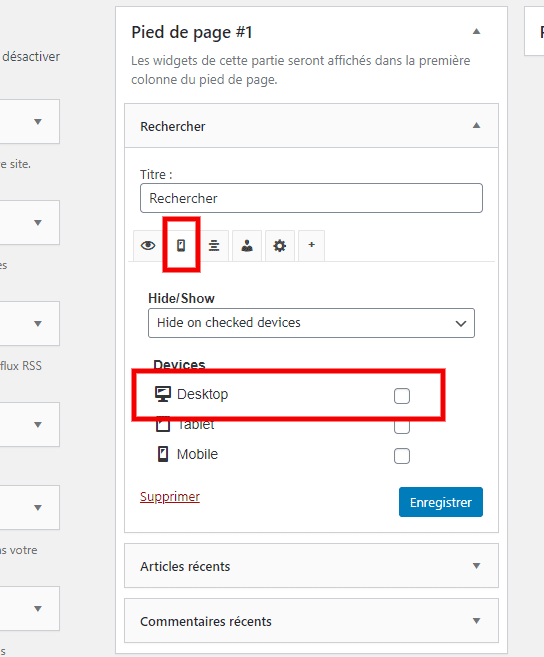The width and height of the screenshot is (544, 657).
Task: Click the Hide/Show heading
Action: tap(181, 298)
